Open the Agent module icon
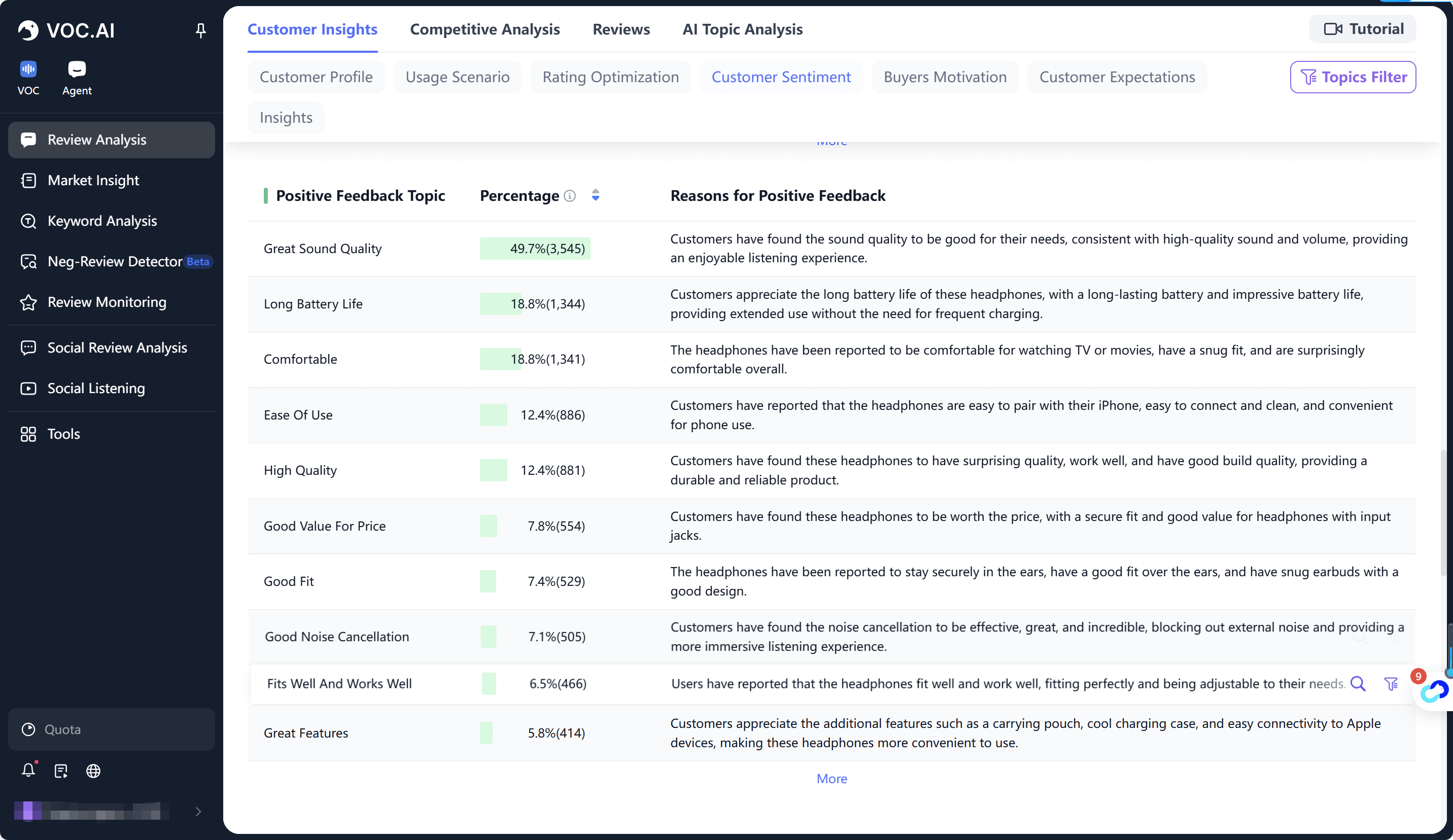Image resolution: width=1453 pixels, height=840 pixels. [x=77, y=70]
